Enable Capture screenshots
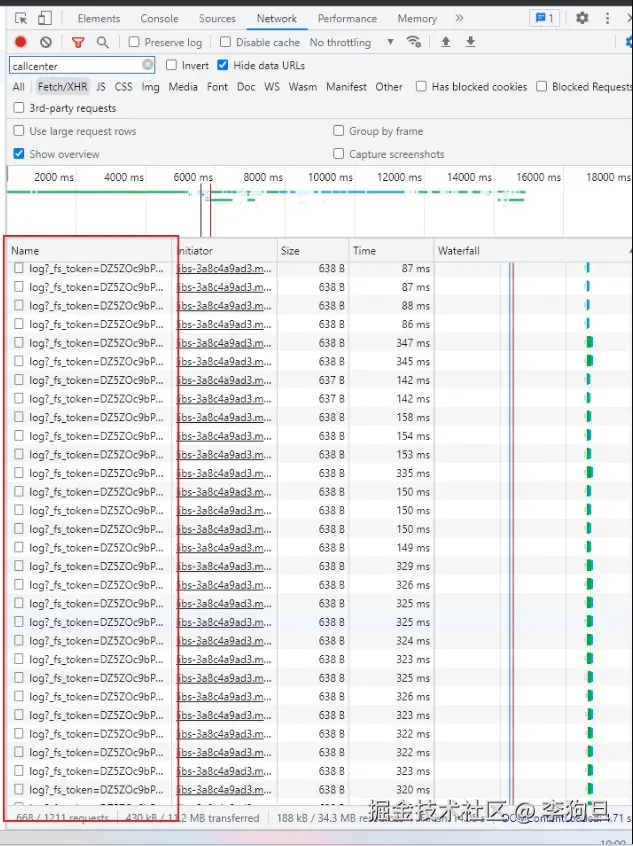This screenshot has height=846, width=633. coord(339,154)
